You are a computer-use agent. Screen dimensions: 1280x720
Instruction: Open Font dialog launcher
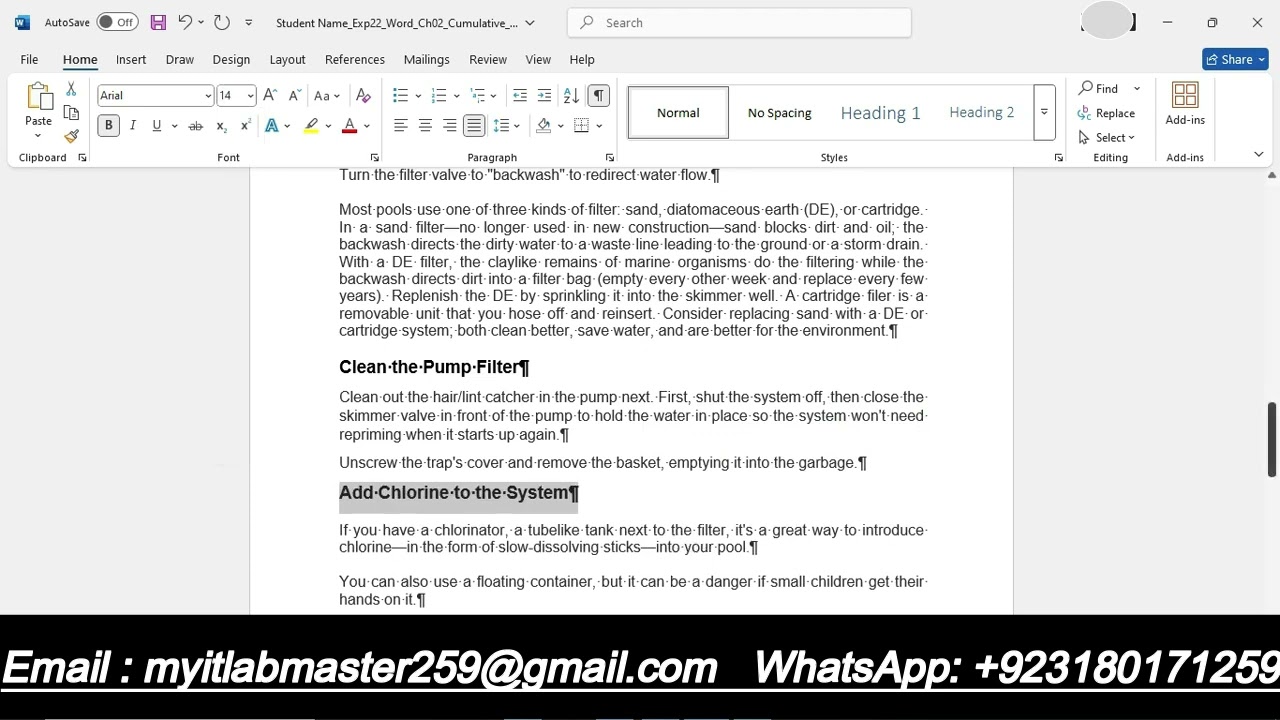pos(374,158)
